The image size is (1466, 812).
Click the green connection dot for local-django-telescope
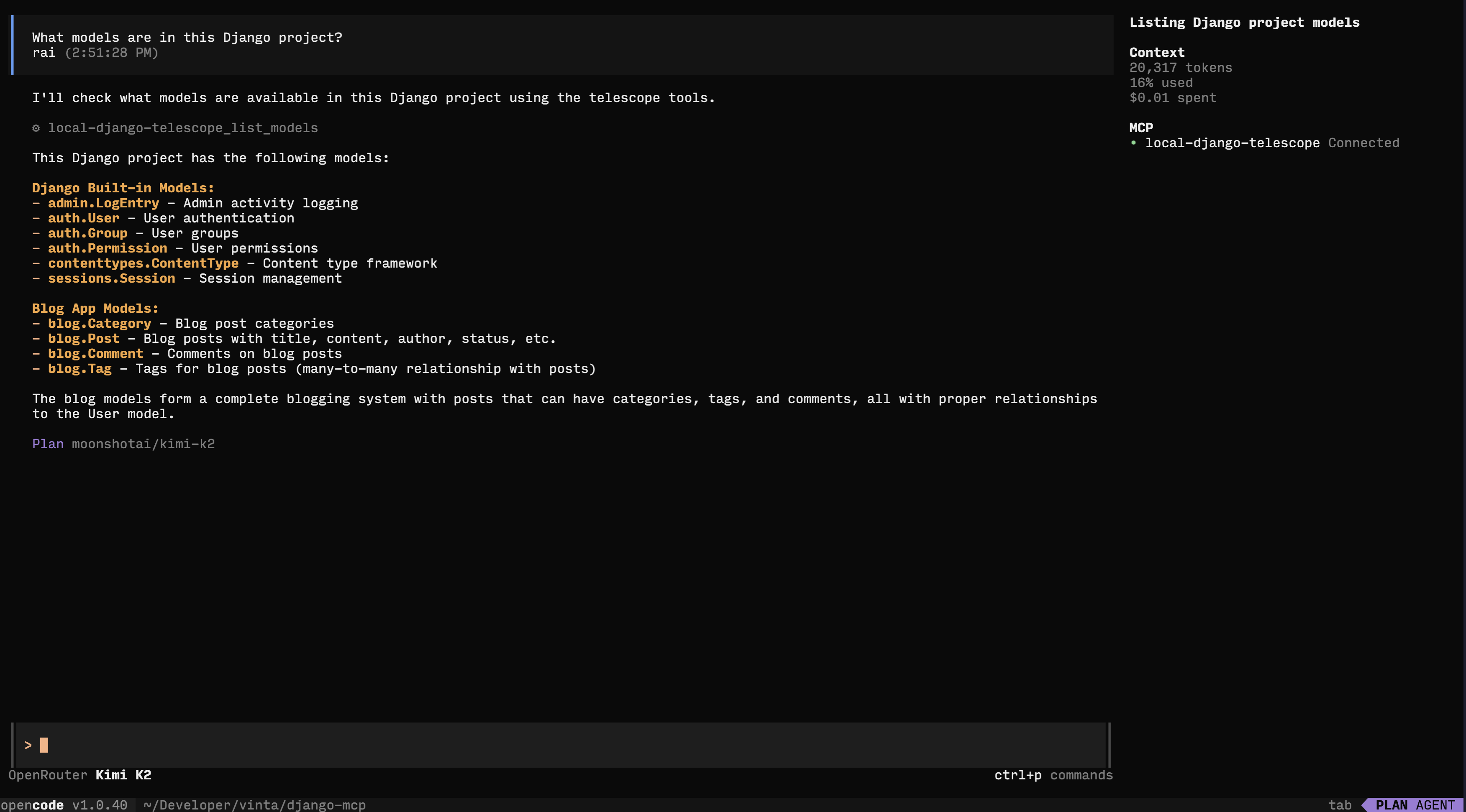pyautogui.click(x=1134, y=143)
